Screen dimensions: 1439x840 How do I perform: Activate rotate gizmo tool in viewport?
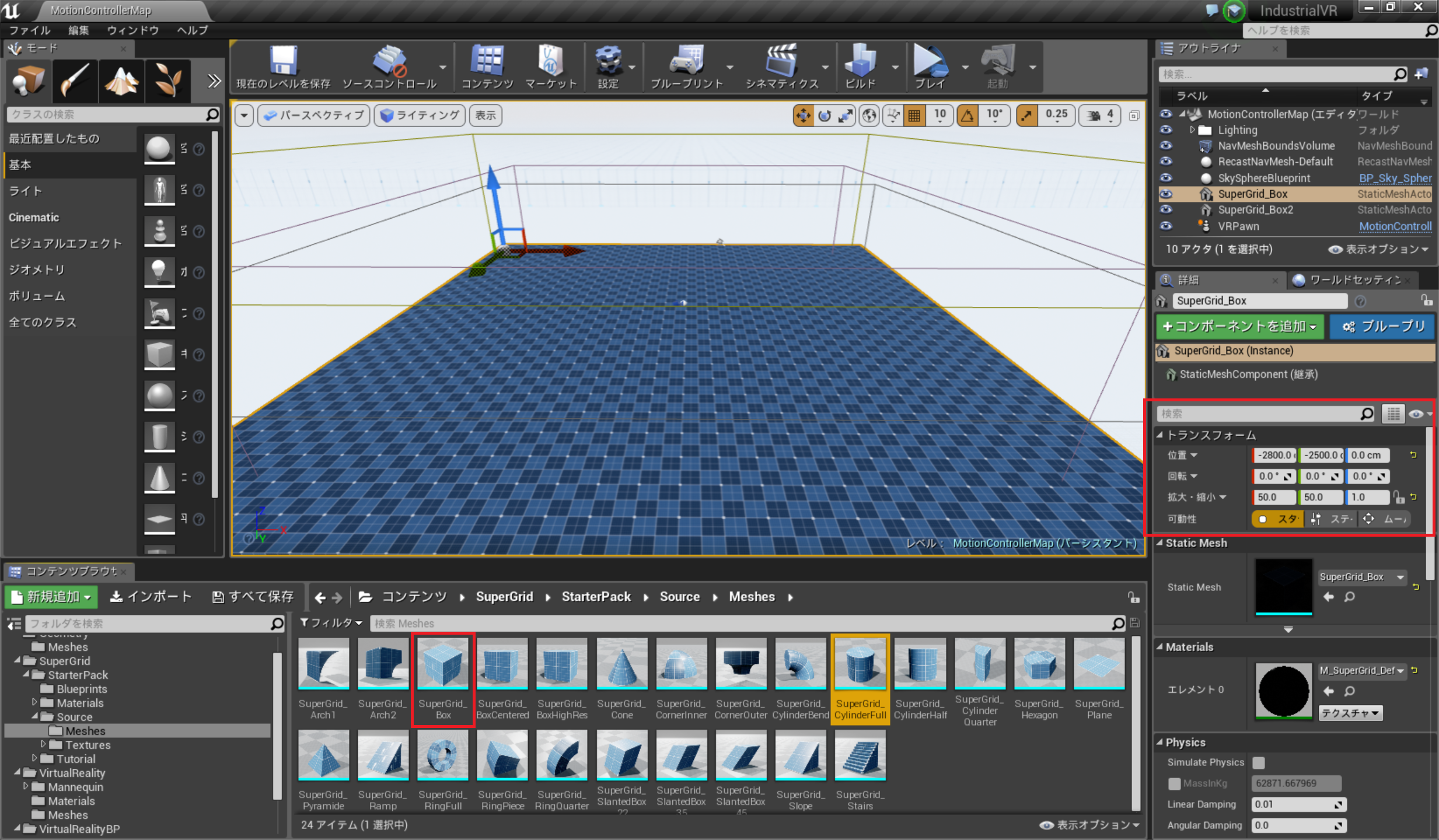[x=824, y=116]
